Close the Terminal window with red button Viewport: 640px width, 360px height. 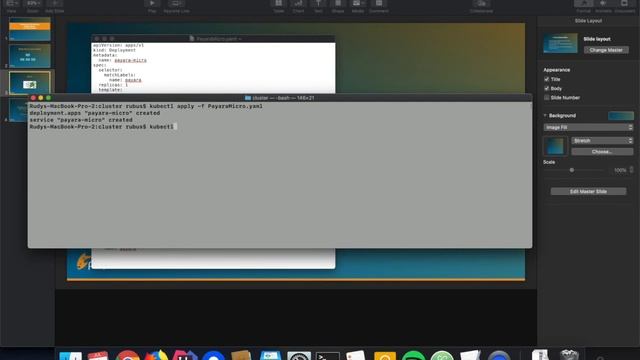point(33,98)
